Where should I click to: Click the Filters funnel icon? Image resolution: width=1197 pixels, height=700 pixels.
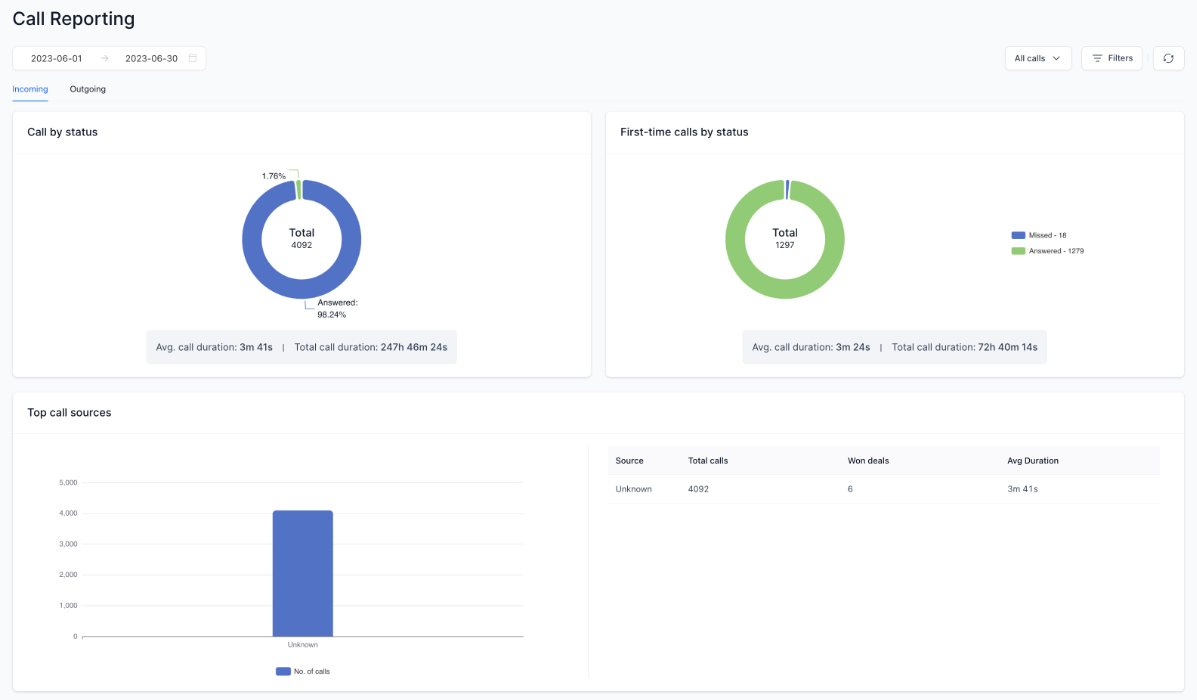(1097, 58)
